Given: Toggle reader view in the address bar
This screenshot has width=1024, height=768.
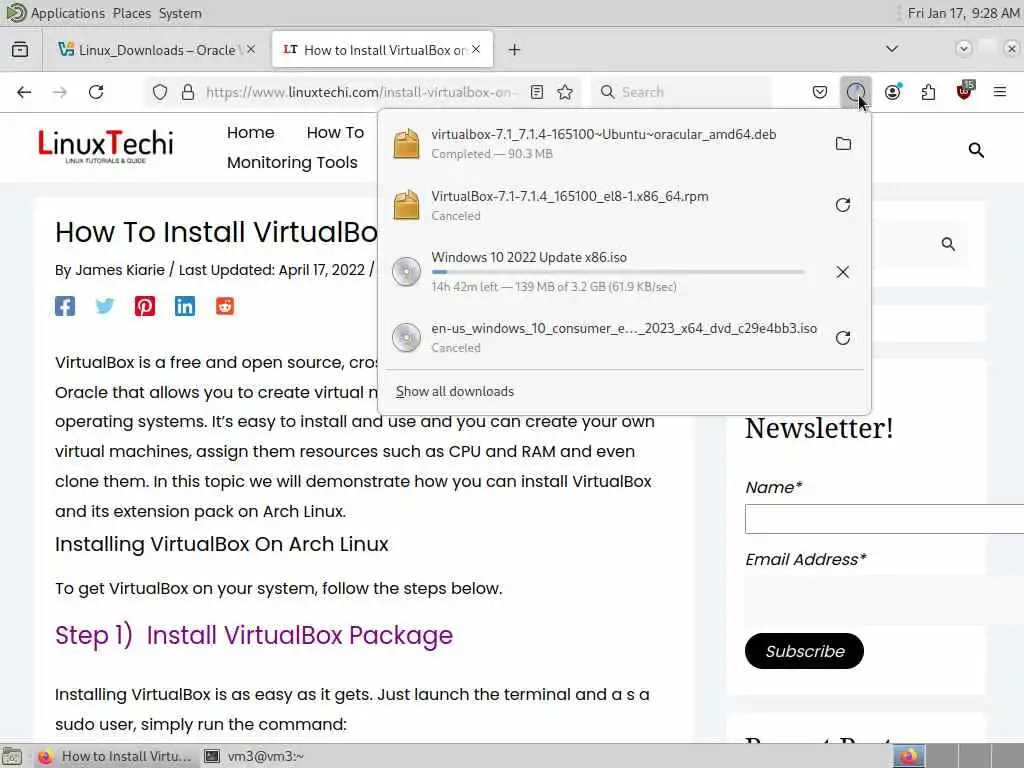Looking at the screenshot, I should click(x=537, y=92).
